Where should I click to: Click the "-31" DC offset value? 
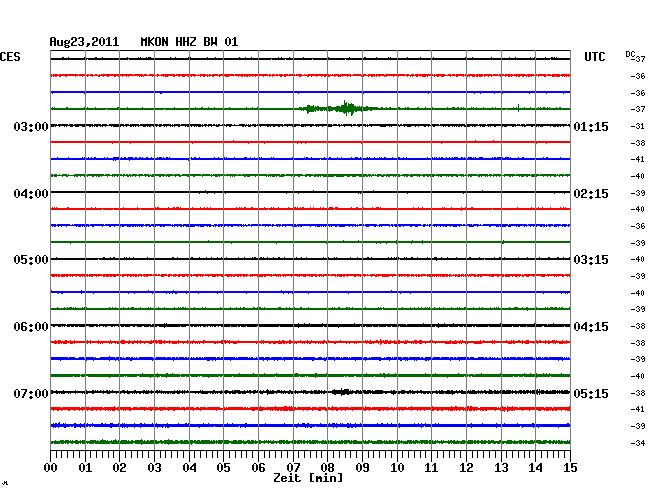click(x=638, y=126)
